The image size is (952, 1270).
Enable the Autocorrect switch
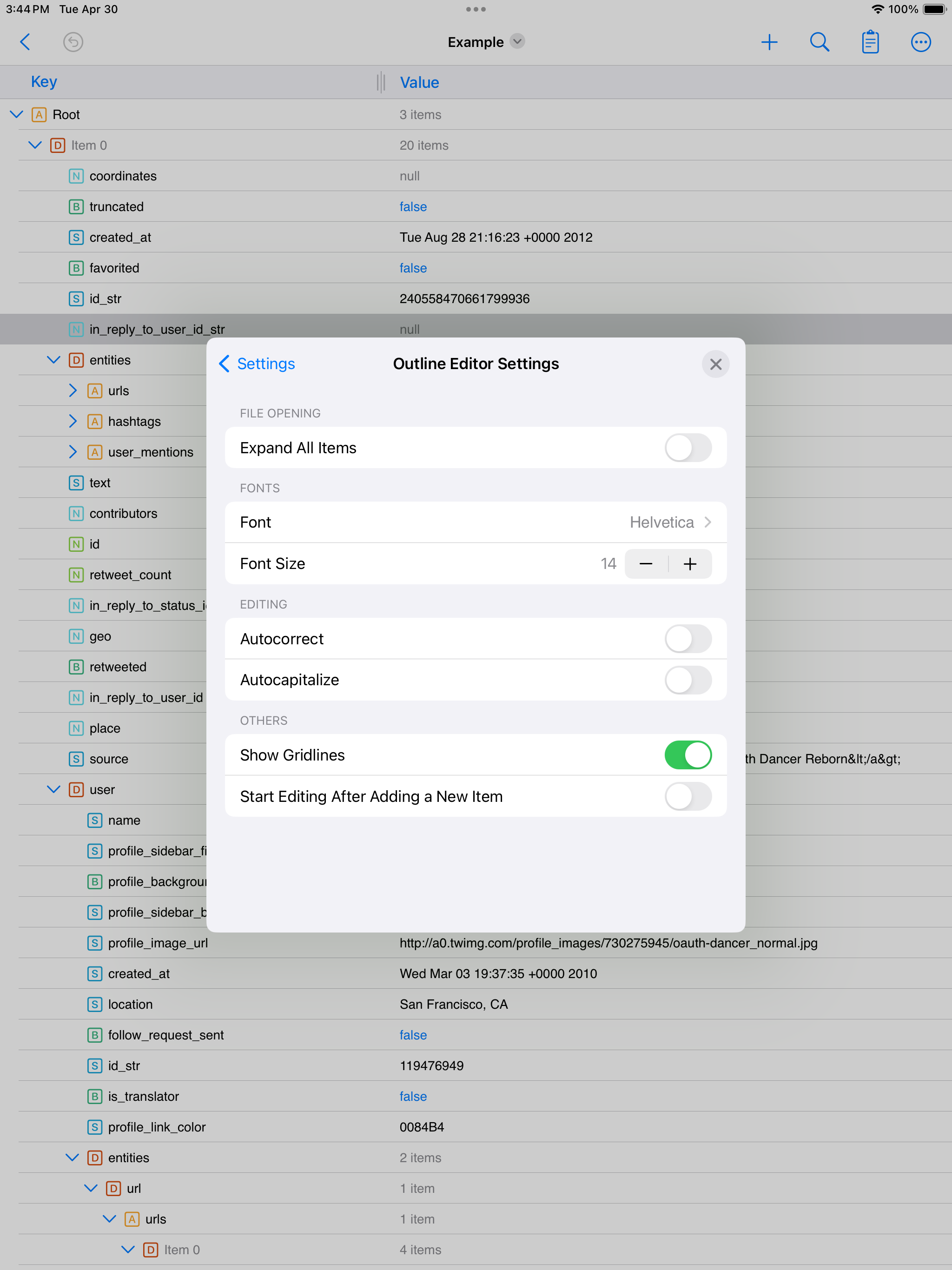click(688, 639)
